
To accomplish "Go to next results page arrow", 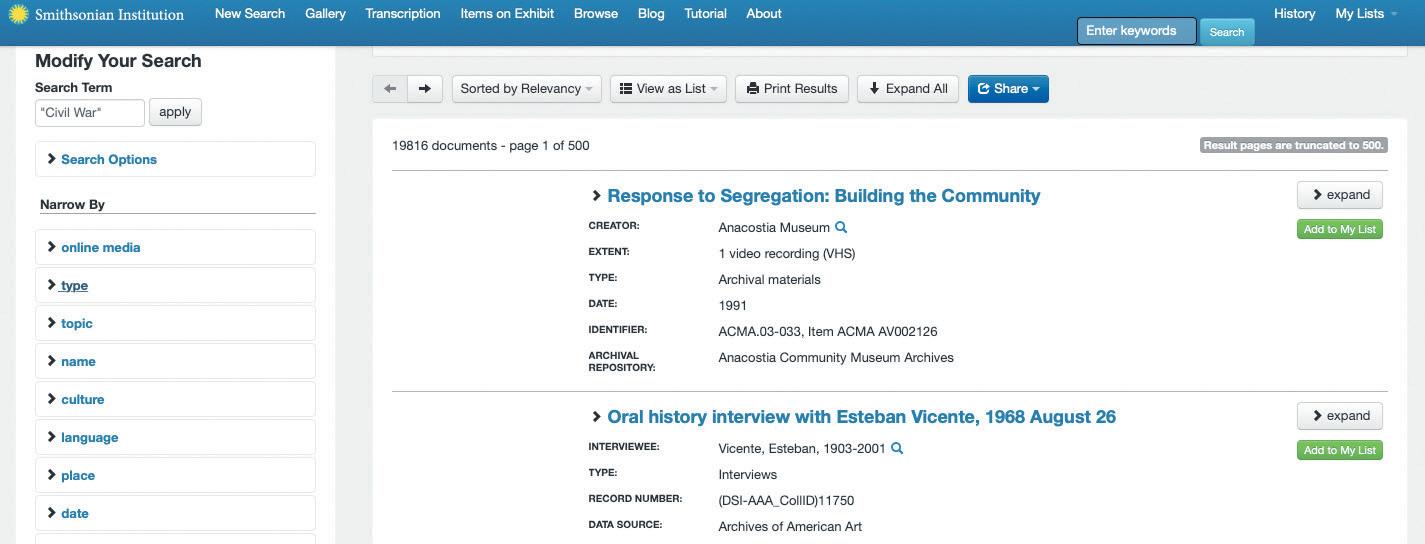I will coord(425,89).
